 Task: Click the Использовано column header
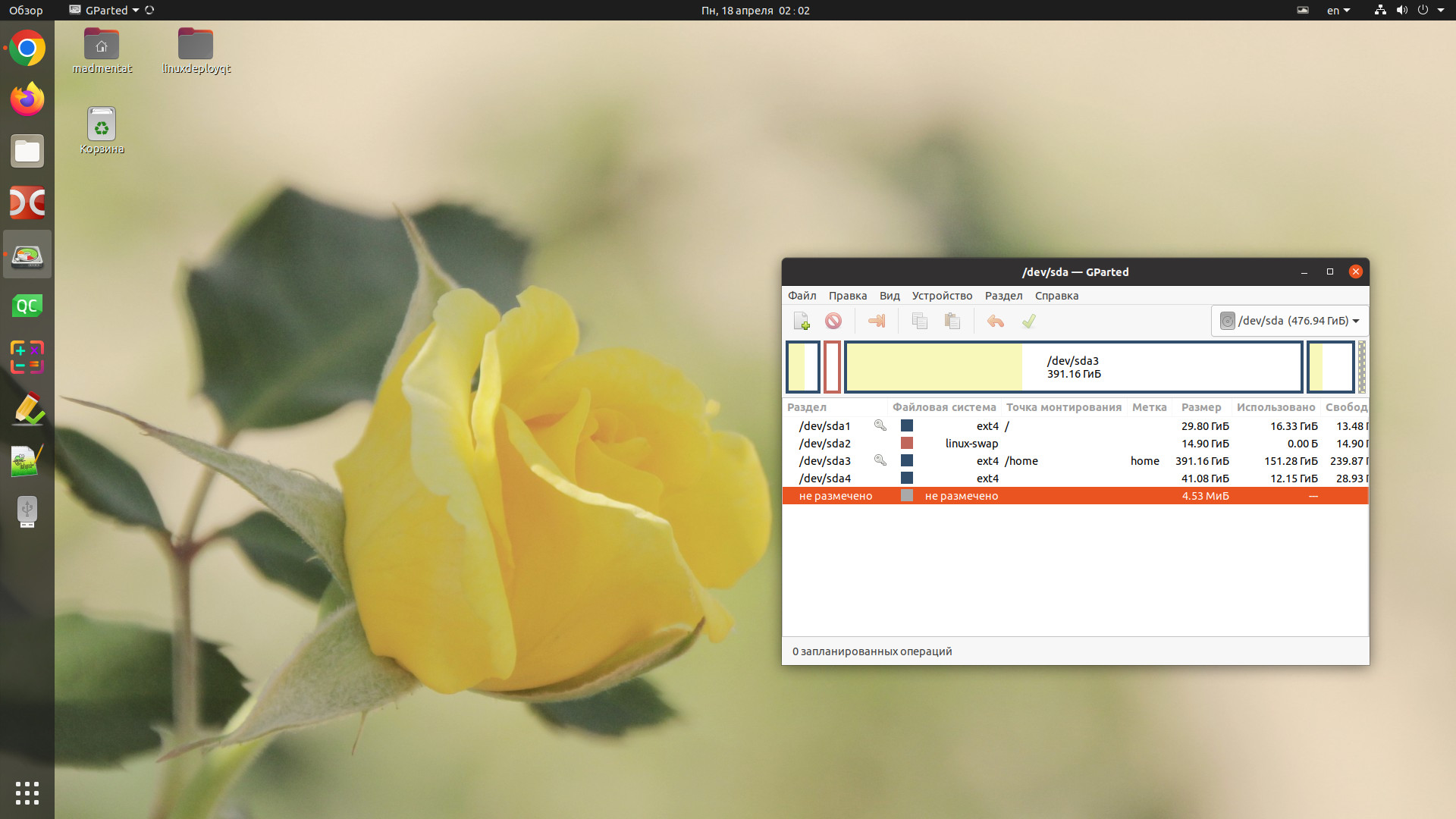(x=1276, y=407)
